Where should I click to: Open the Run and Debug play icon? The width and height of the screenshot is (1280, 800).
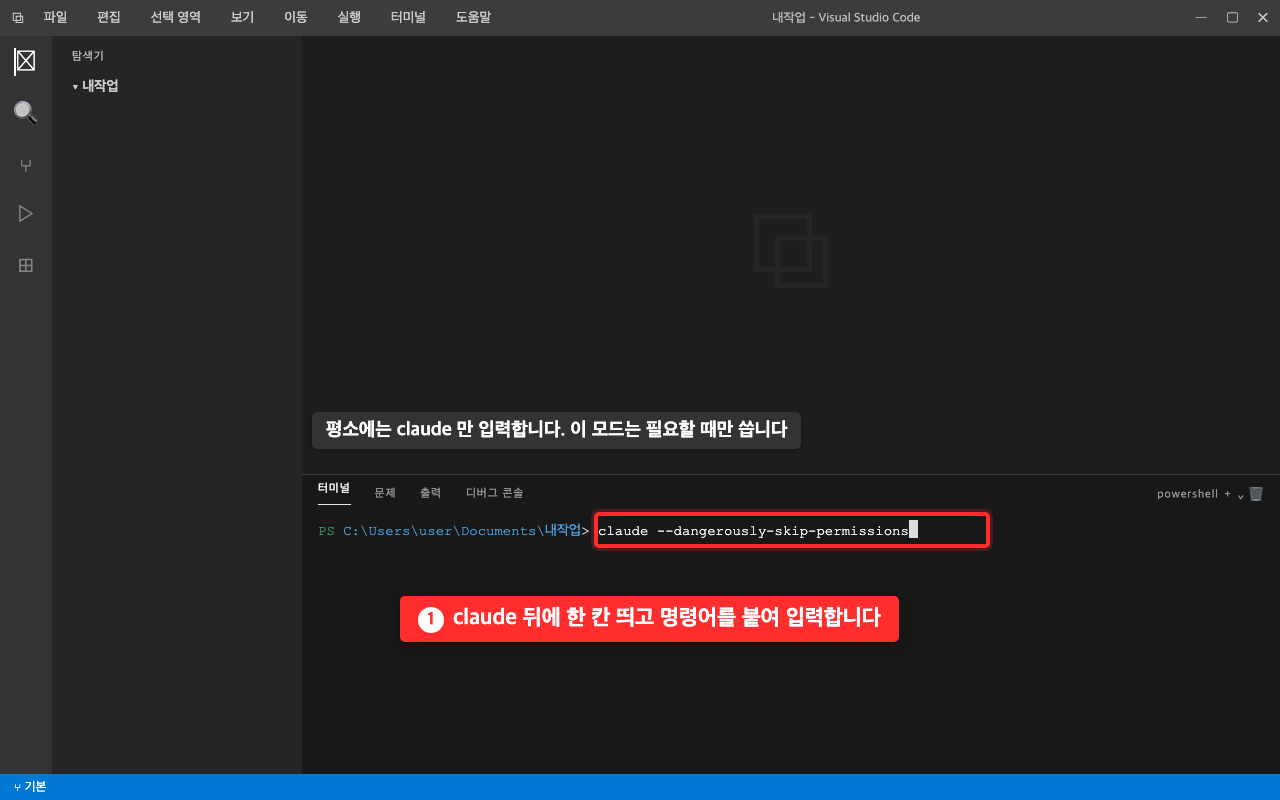(x=25, y=213)
